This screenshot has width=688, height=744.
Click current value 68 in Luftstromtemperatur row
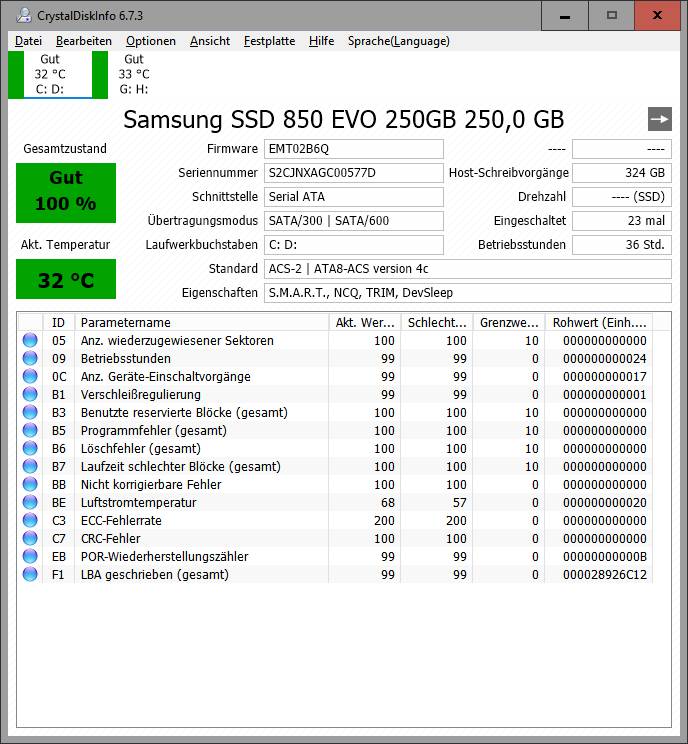388,502
